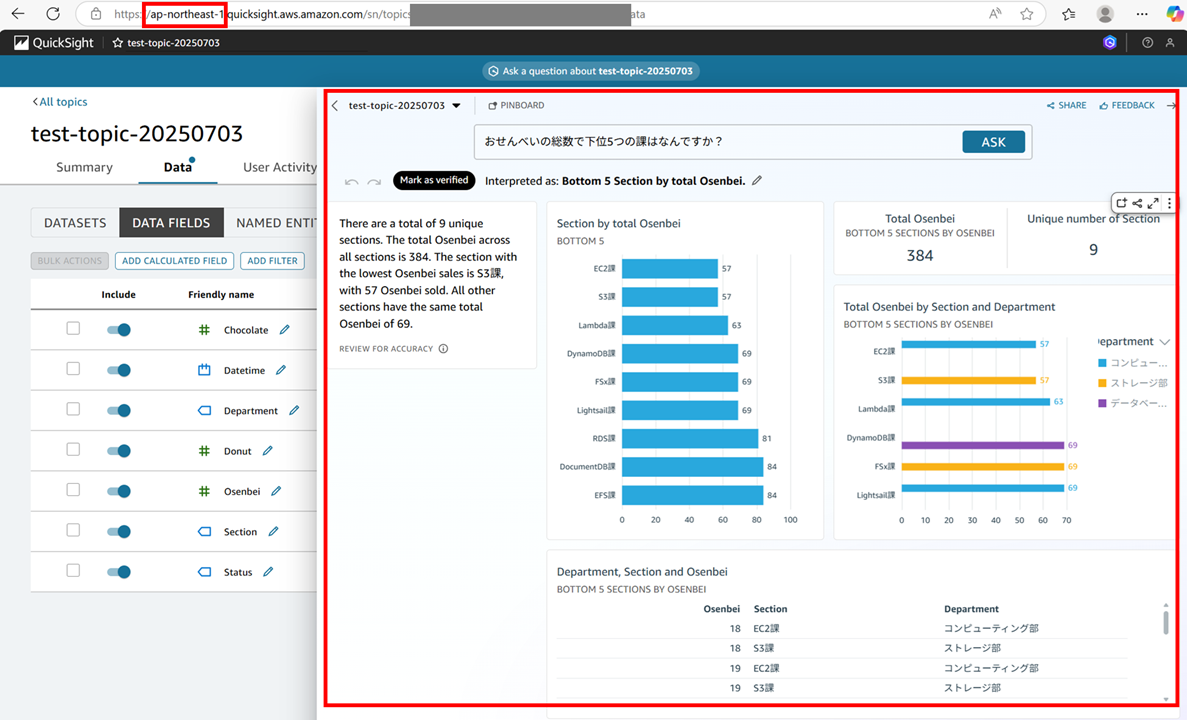
Task: Open the QuickSight help icon
Action: pos(1148,42)
